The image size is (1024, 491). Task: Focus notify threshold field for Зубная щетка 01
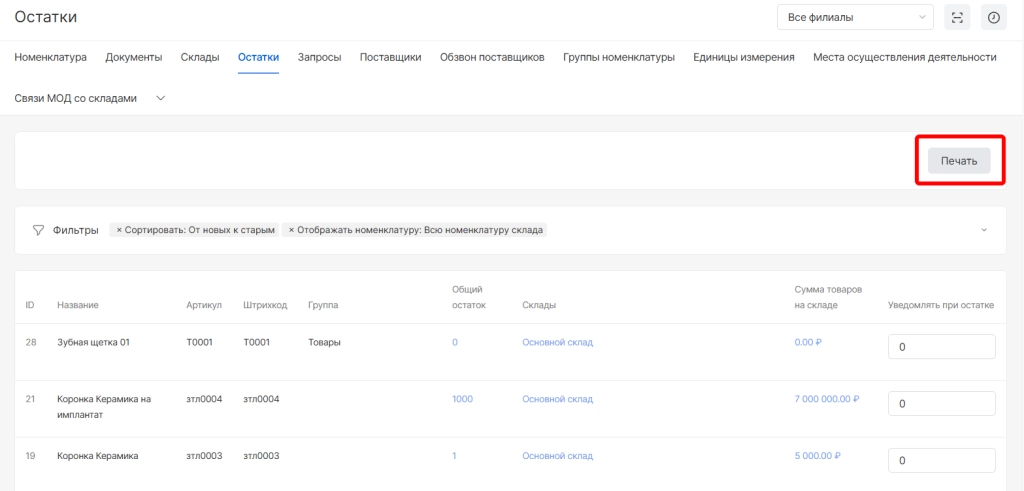click(x=941, y=347)
